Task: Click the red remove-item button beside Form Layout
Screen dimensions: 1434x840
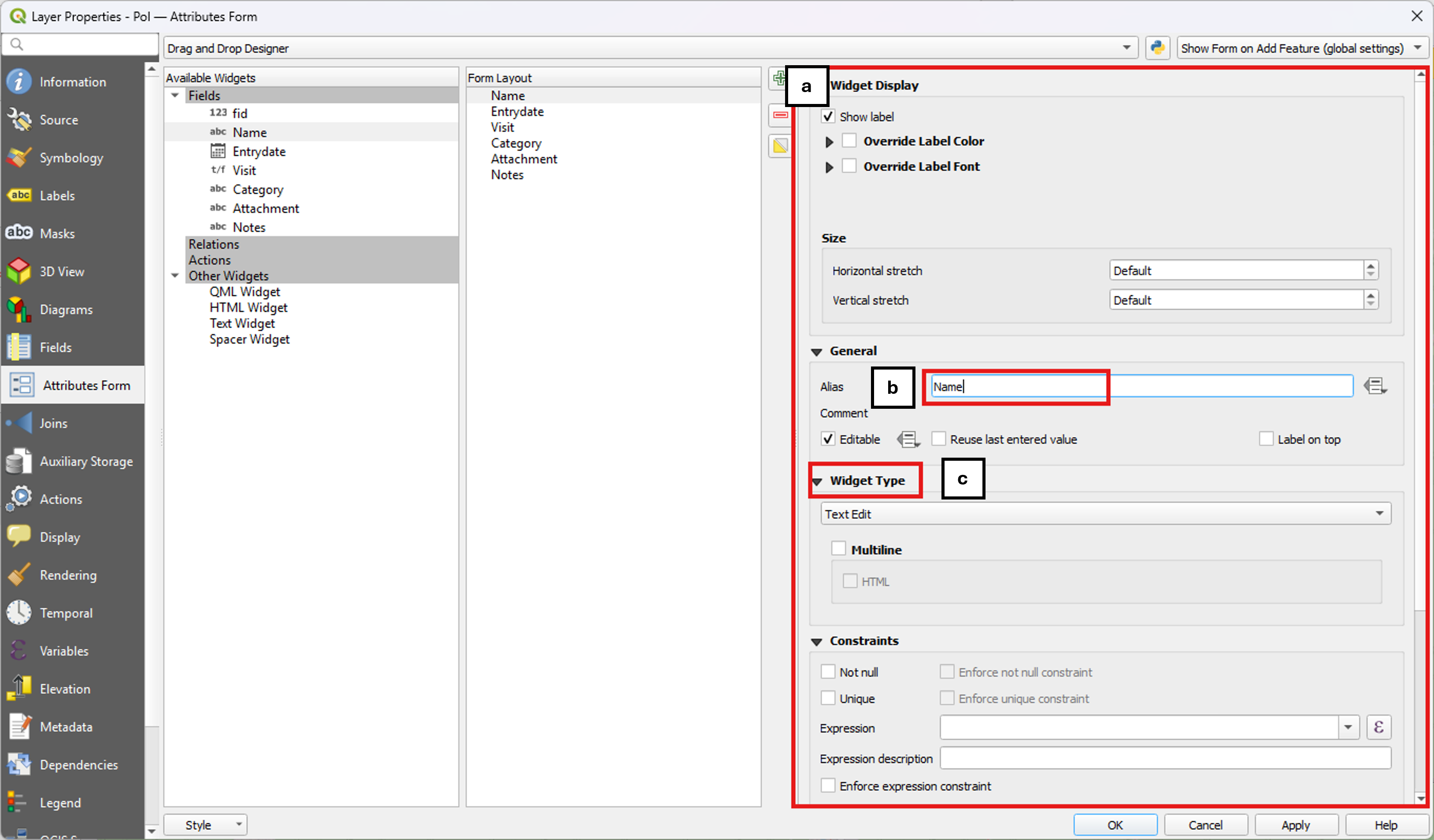Action: click(780, 115)
